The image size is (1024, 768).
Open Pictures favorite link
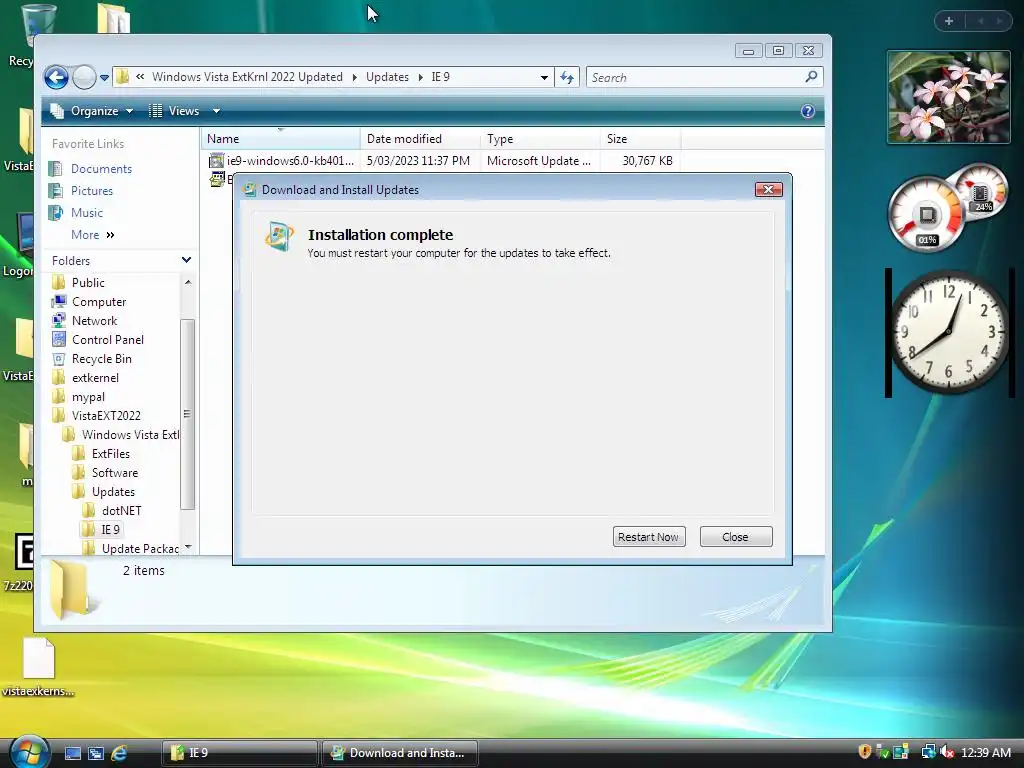[x=92, y=191]
